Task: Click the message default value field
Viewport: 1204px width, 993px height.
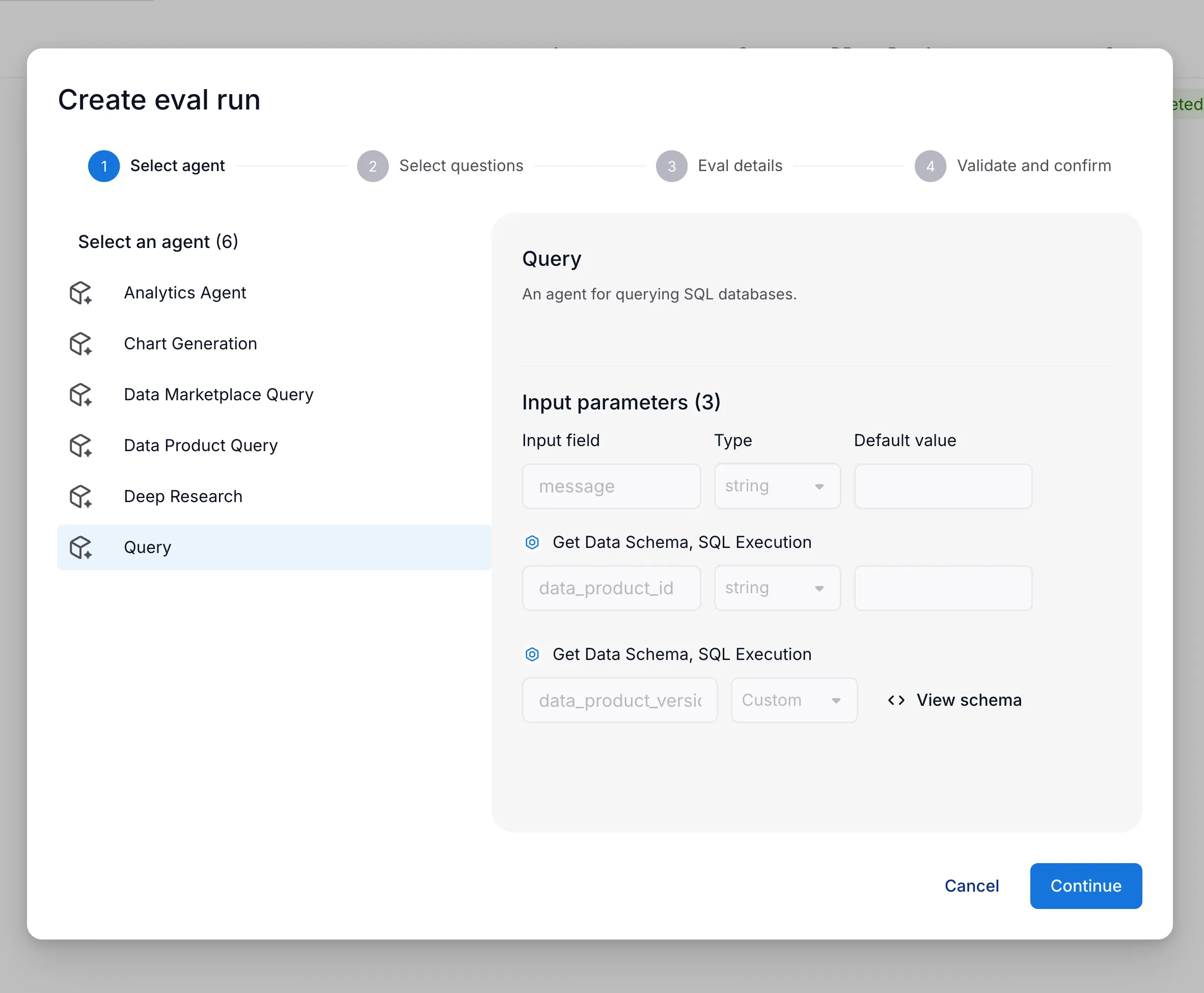Action: [x=943, y=486]
